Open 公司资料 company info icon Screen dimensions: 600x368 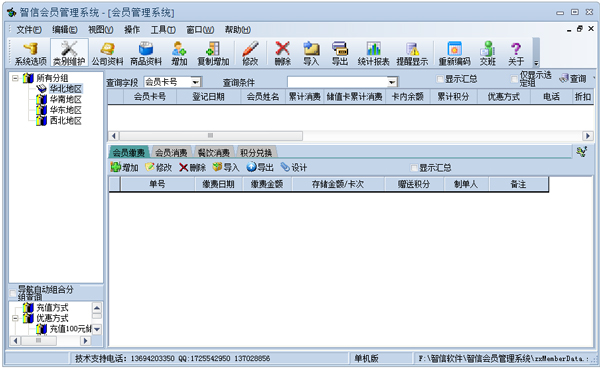tap(108, 53)
